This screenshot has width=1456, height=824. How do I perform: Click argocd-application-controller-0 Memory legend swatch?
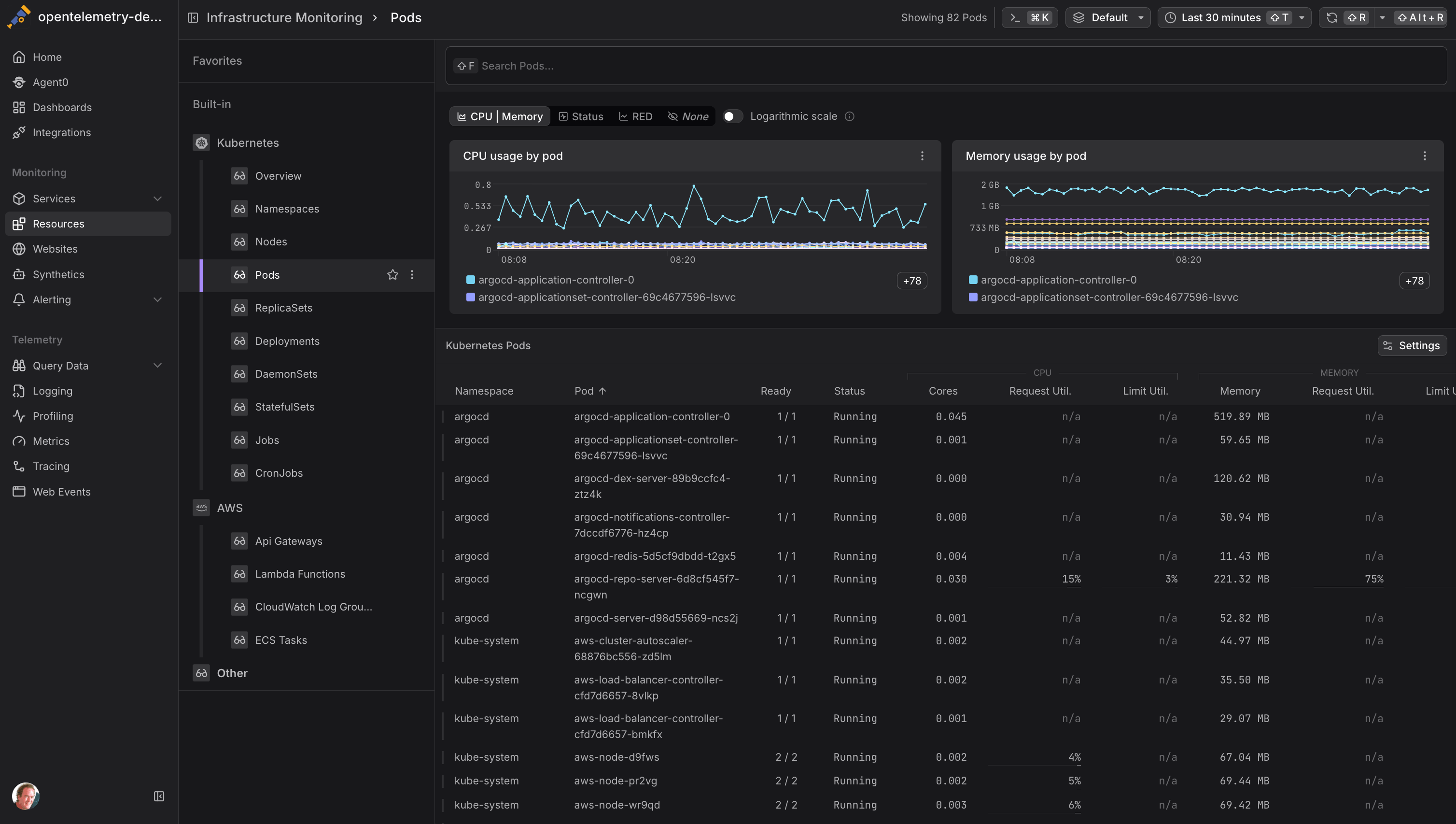tap(973, 280)
